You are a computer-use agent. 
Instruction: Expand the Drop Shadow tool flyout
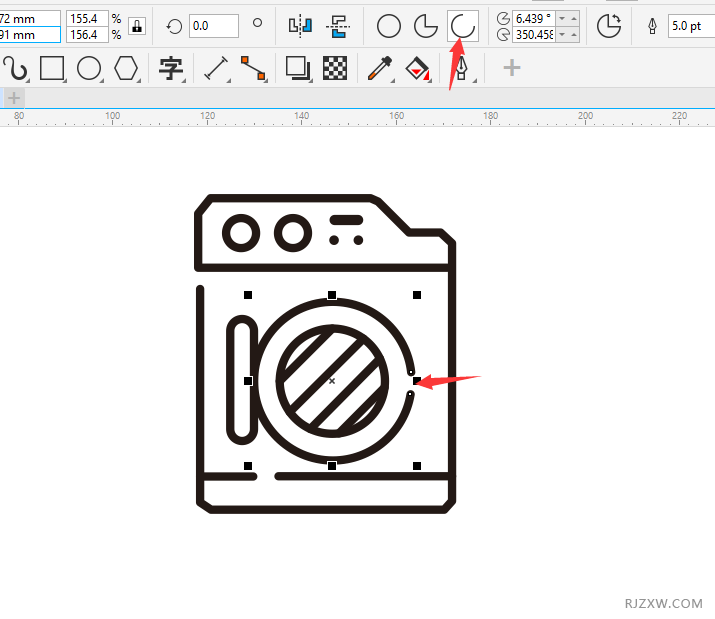(x=310, y=79)
